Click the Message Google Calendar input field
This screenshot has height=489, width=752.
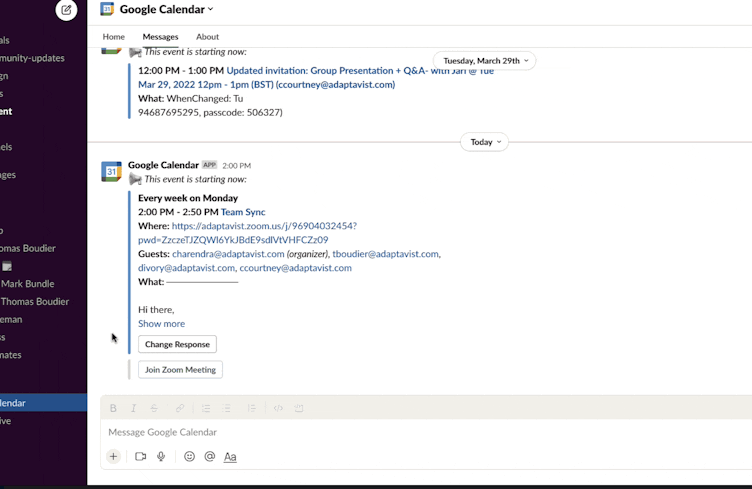(426, 432)
